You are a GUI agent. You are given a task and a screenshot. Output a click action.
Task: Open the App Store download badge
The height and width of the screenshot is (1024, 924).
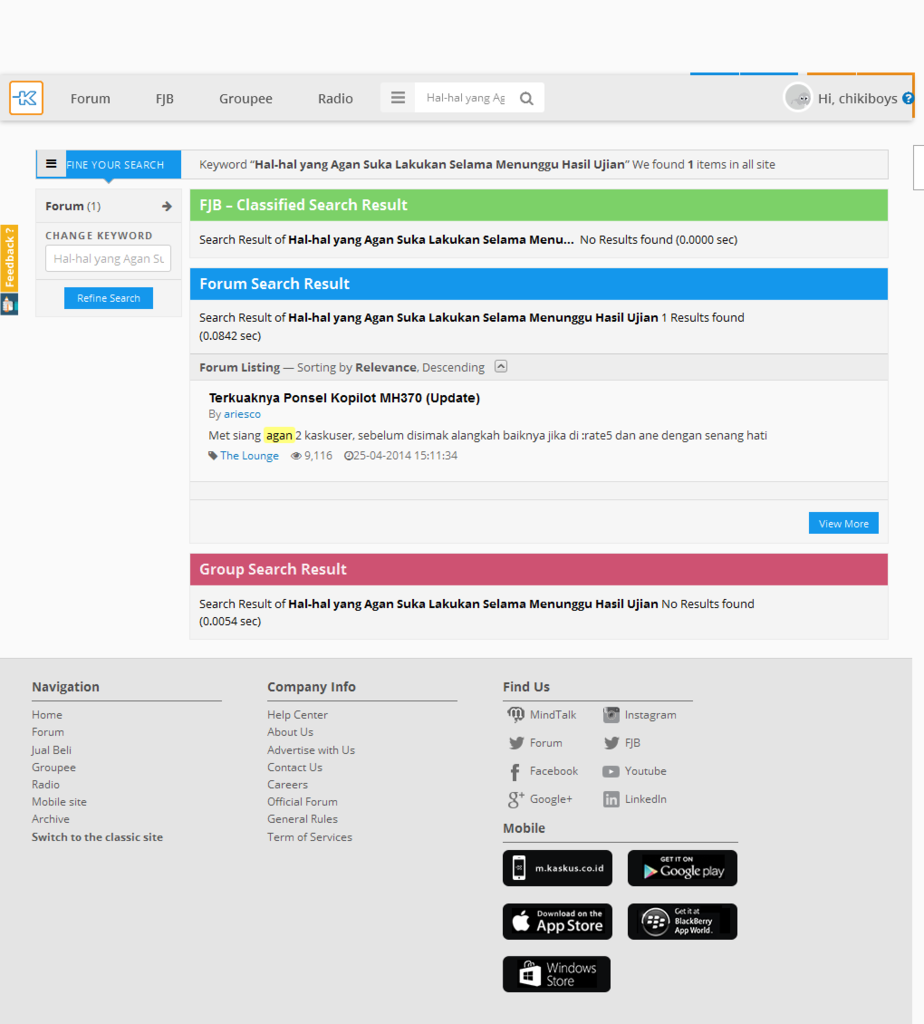pyautogui.click(x=558, y=921)
